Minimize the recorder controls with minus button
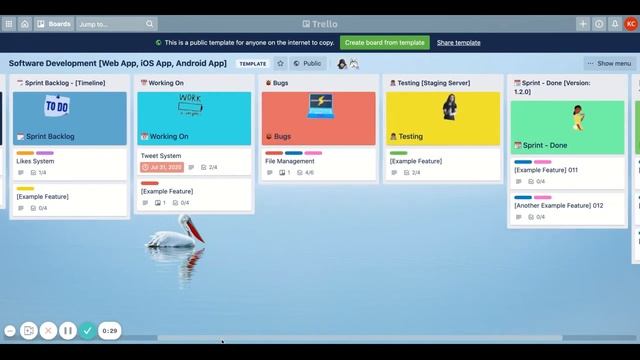 pos(10,331)
